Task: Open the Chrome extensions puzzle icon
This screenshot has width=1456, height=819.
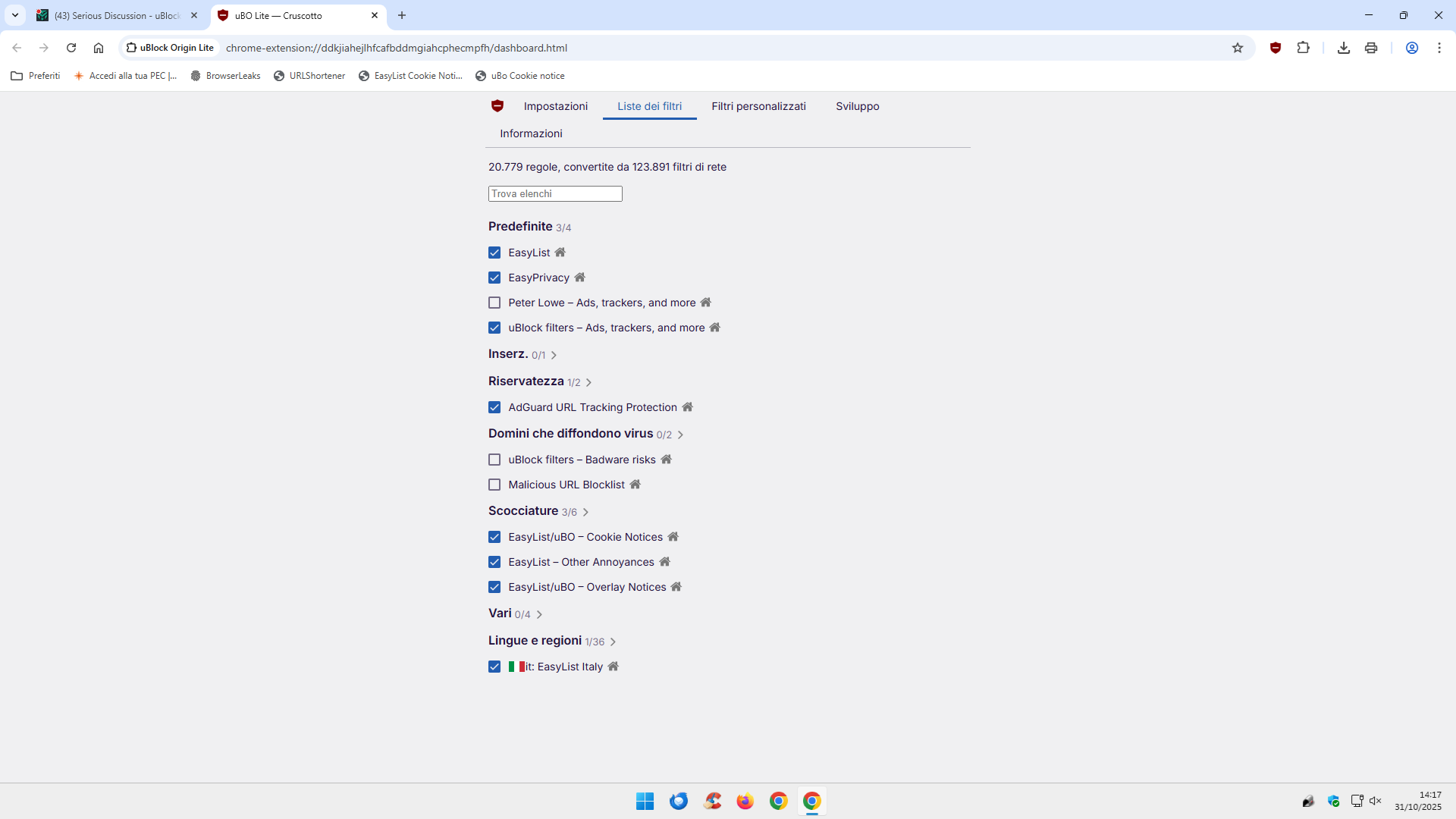Action: point(1303,48)
